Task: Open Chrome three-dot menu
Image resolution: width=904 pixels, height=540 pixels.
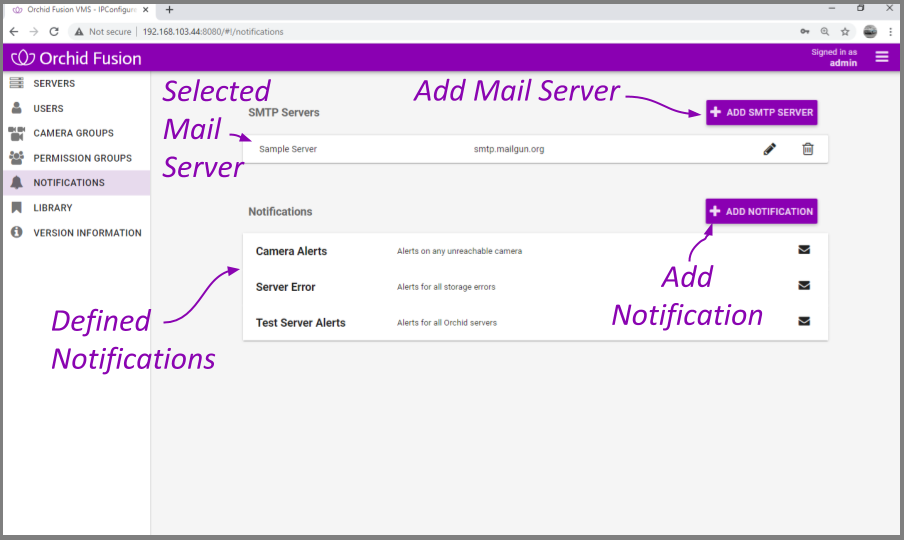Action: point(891,32)
